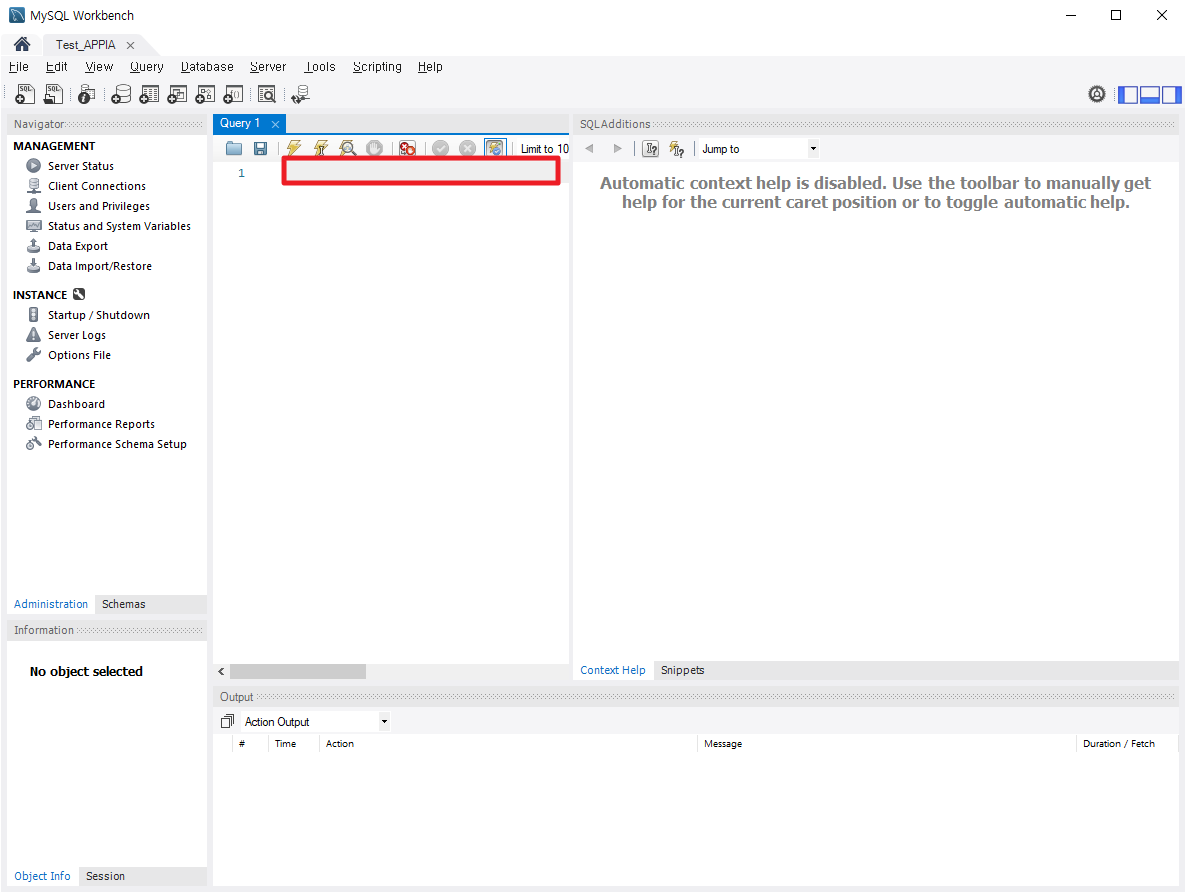Create a new view icon

[177, 94]
